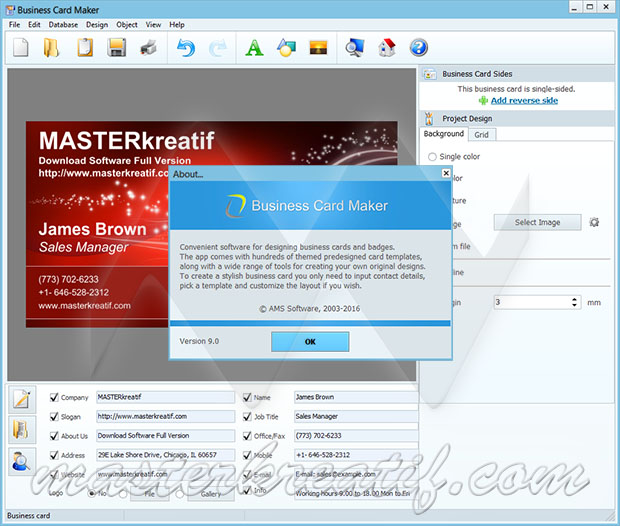Click the Office/Fax input field
The image size is (620, 526).
(356, 436)
